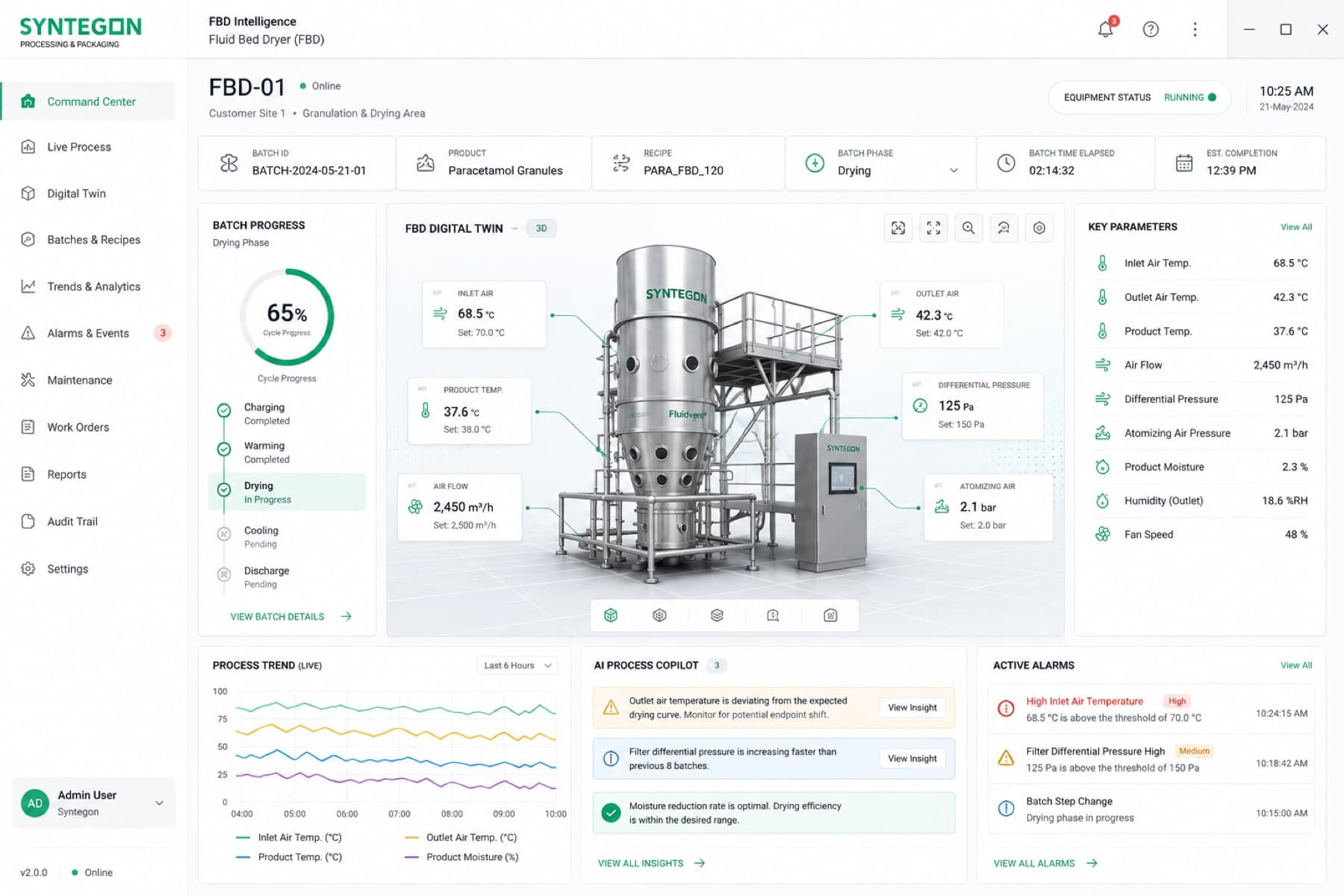
Task: Click the last clipboard icon below the twin
Action: (x=830, y=615)
